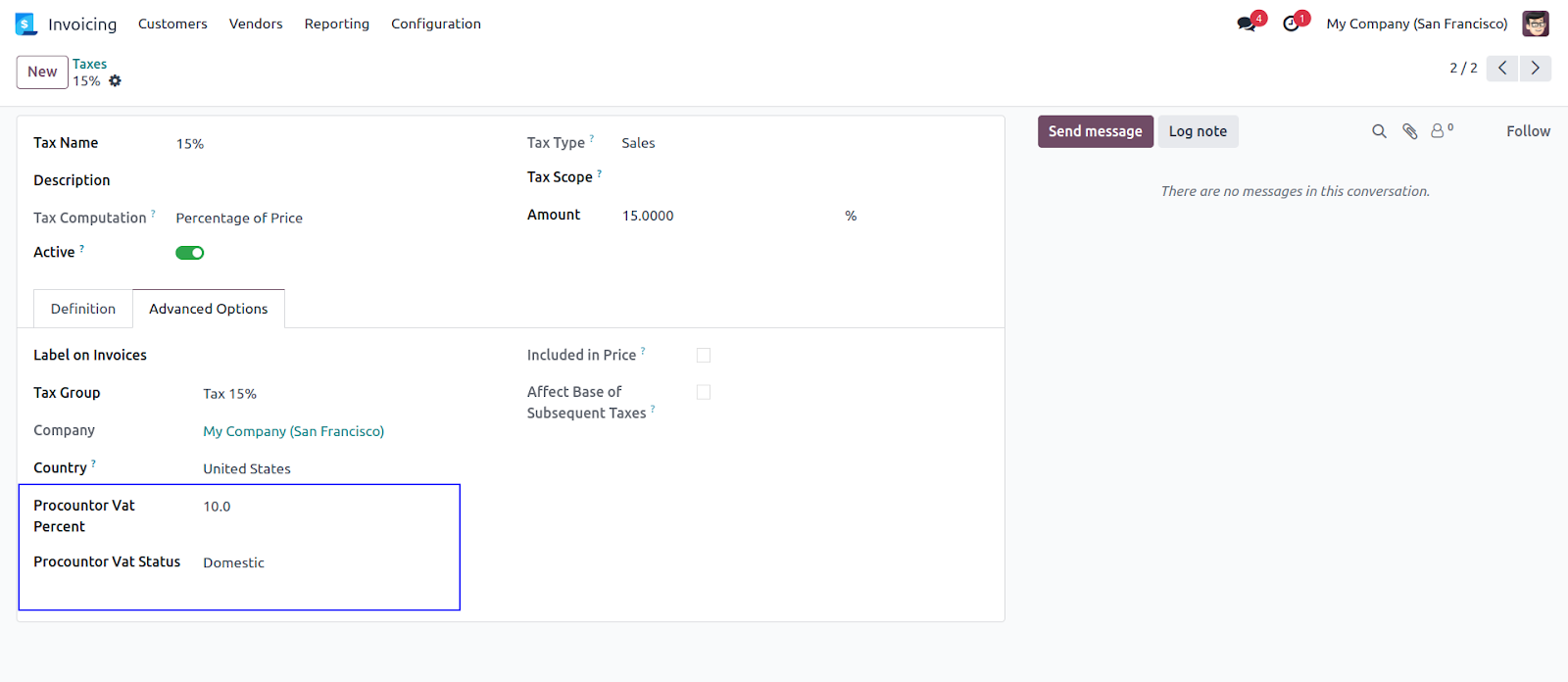Select the Advanced Options tab
Viewport: 1568px width, 682px height.
point(209,309)
